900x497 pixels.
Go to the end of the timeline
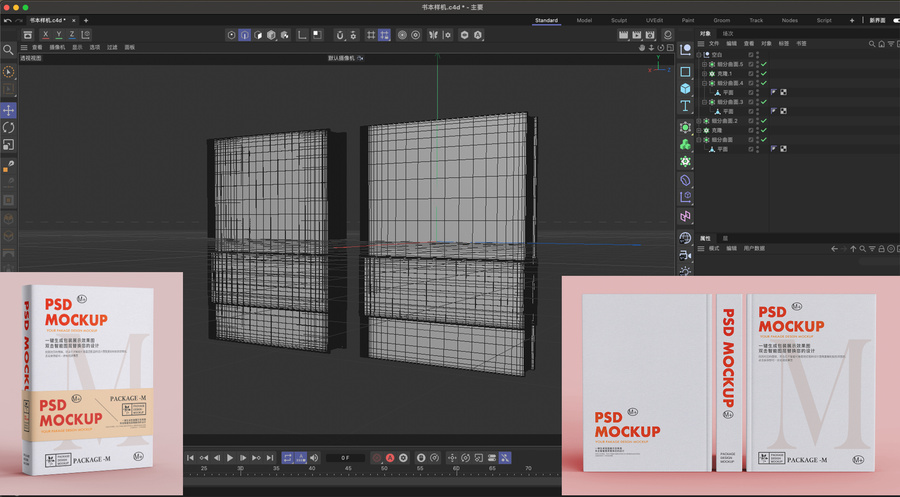pyautogui.click(x=269, y=458)
